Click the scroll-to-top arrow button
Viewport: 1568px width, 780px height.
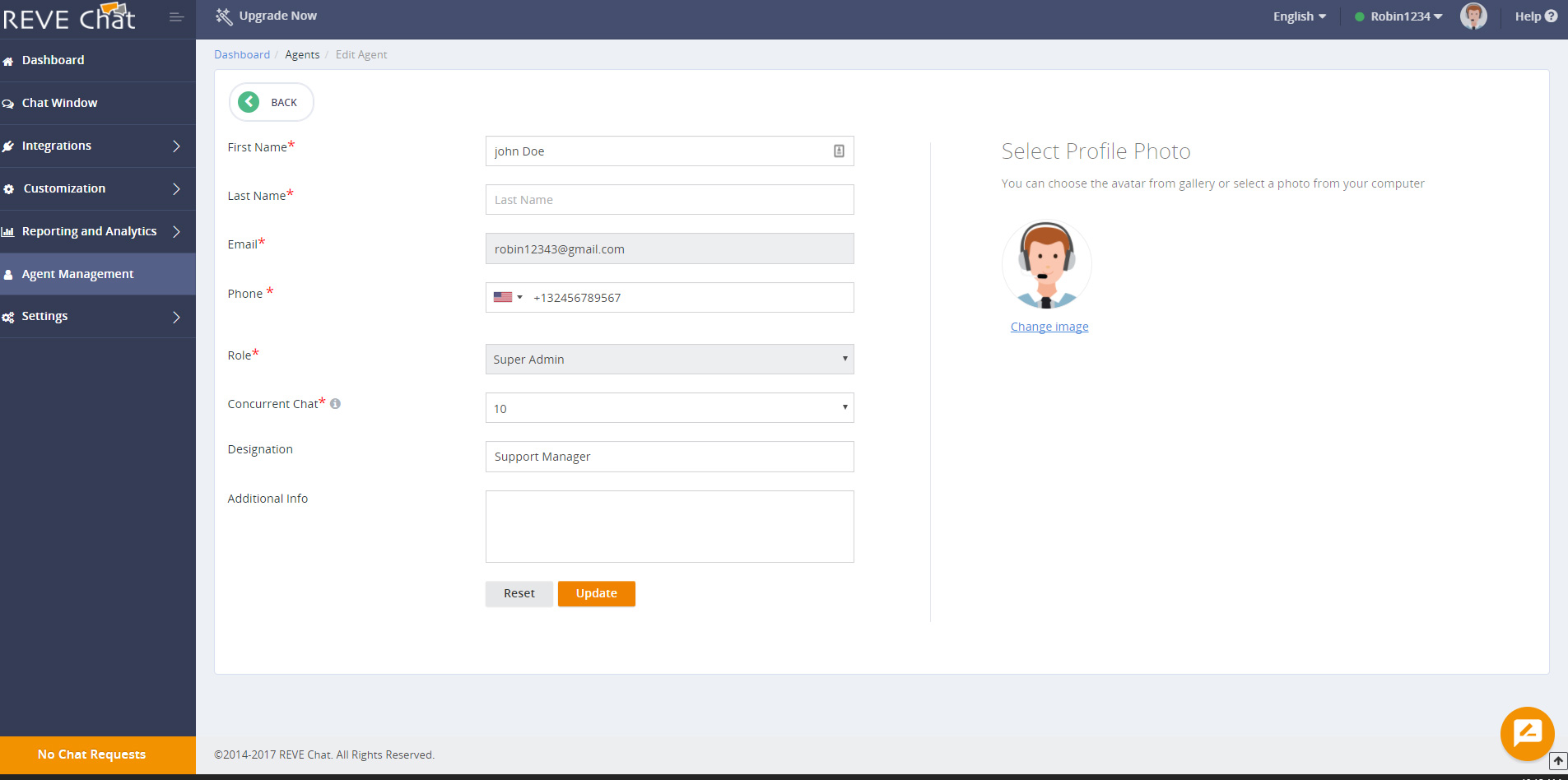(1558, 761)
